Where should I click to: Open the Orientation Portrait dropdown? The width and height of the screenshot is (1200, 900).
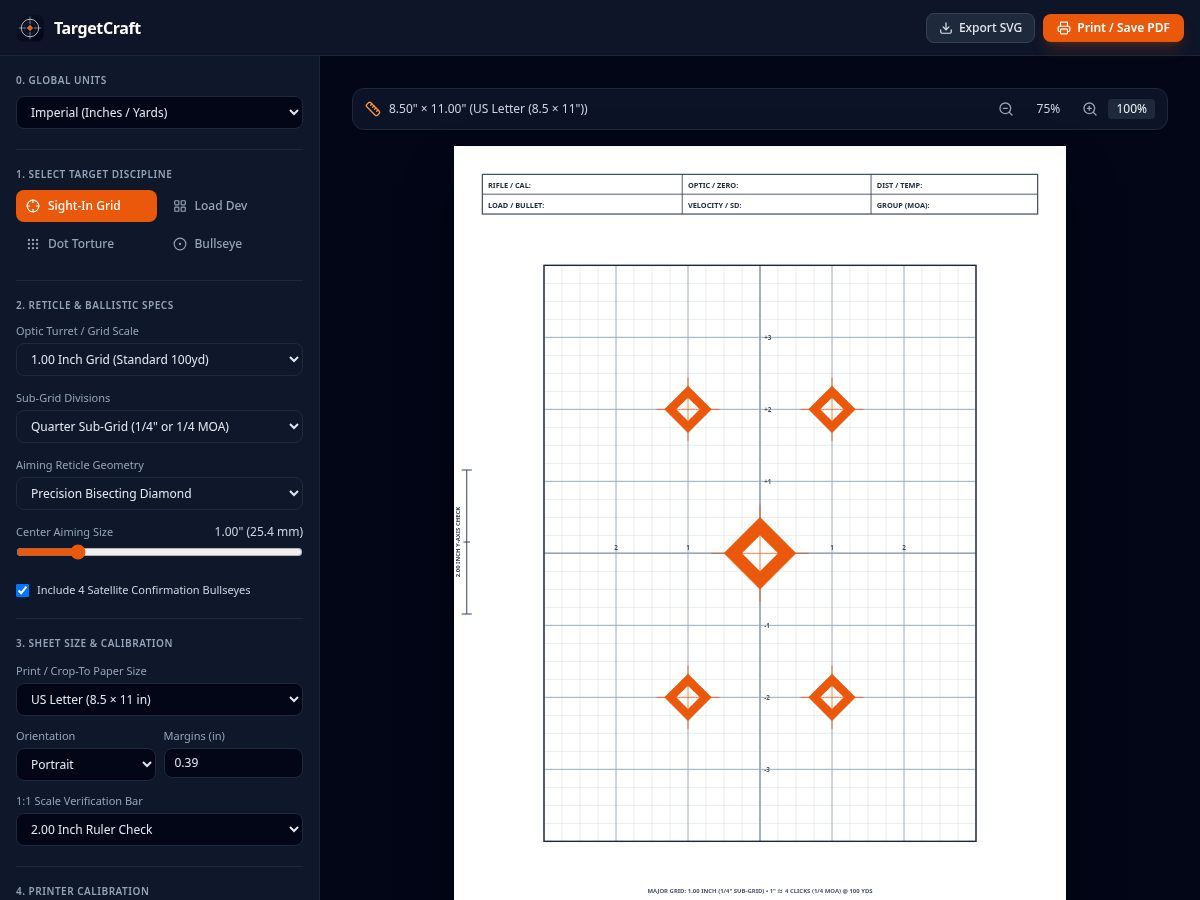86,764
